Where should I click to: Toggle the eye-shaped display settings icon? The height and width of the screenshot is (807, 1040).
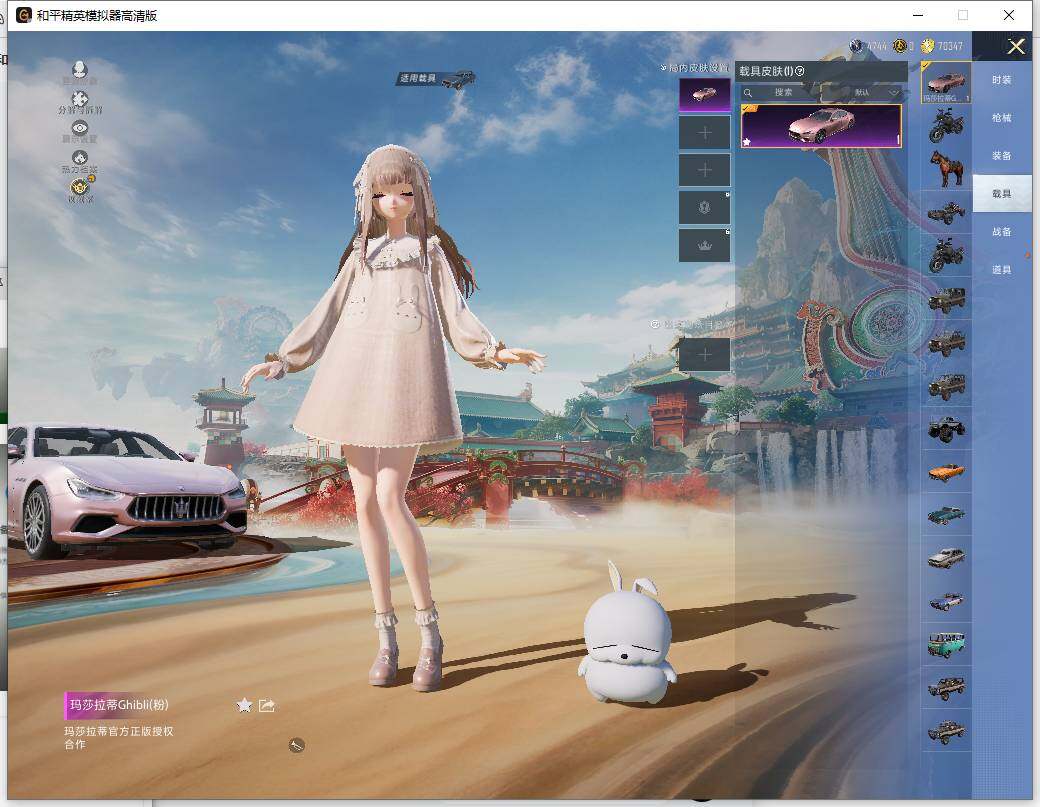point(79,129)
